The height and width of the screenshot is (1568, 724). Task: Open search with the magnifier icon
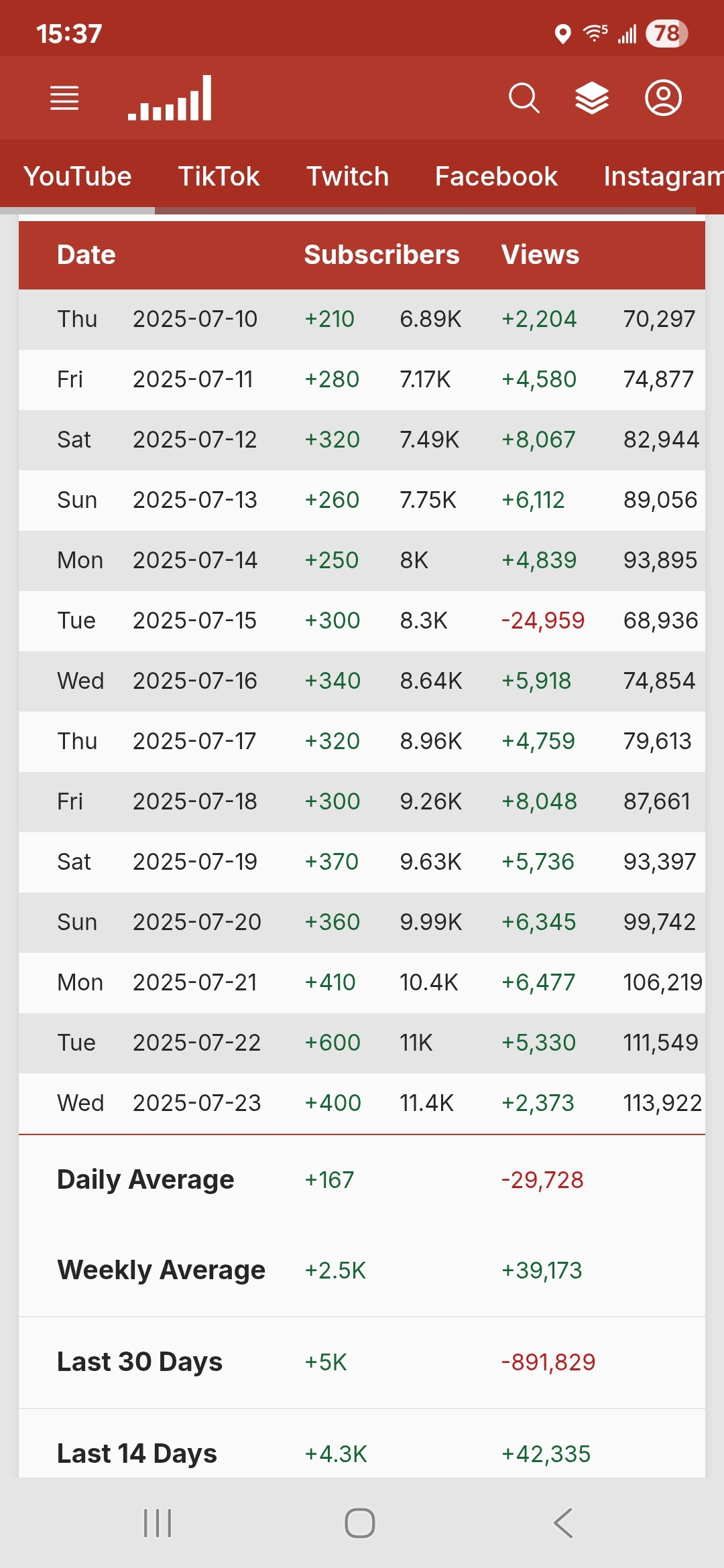pos(524,99)
